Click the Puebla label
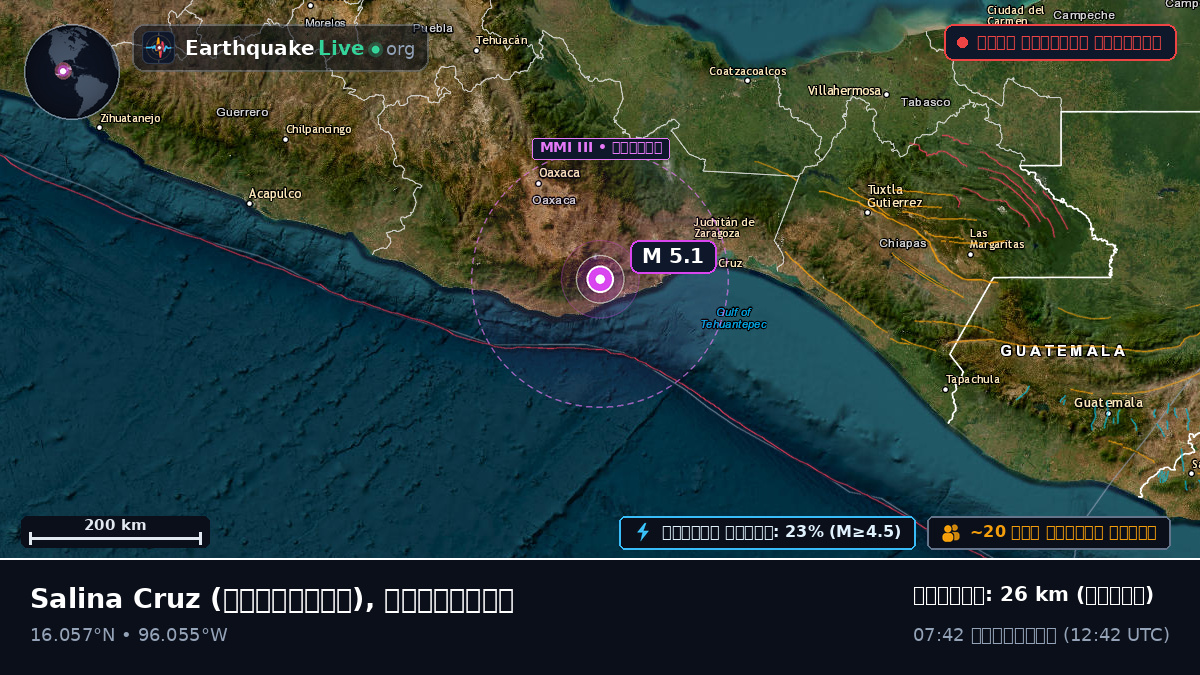This screenshot has width=1200, height=675. [433, 28]
